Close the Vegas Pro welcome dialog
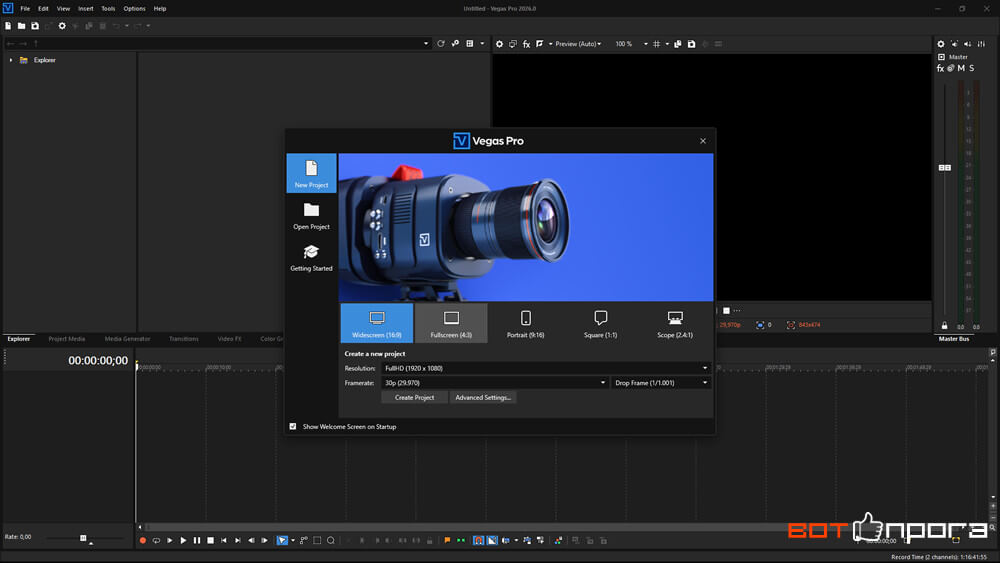1000x563 pixels. click(703, 141)
